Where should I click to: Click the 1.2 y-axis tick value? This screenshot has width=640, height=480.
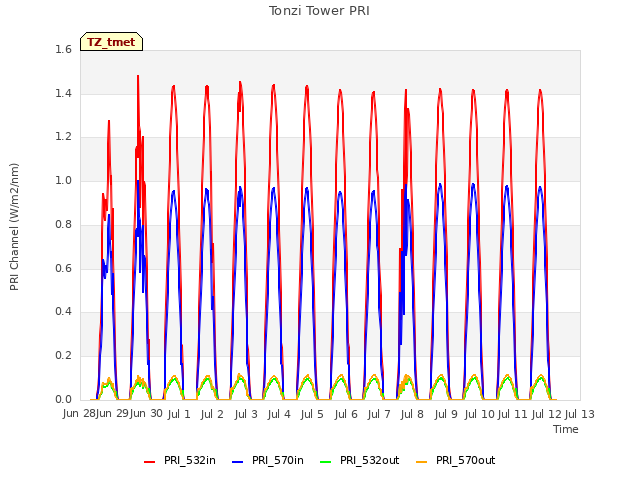pos(63,137)
